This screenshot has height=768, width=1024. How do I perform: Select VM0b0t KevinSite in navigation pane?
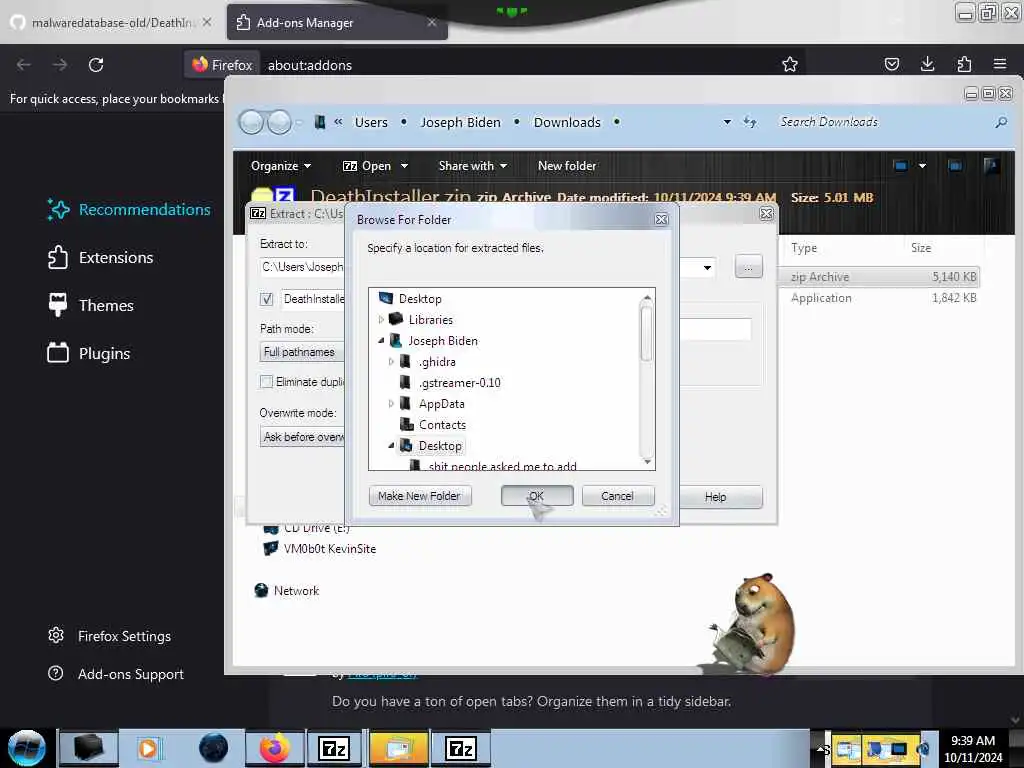coord(319,549)
